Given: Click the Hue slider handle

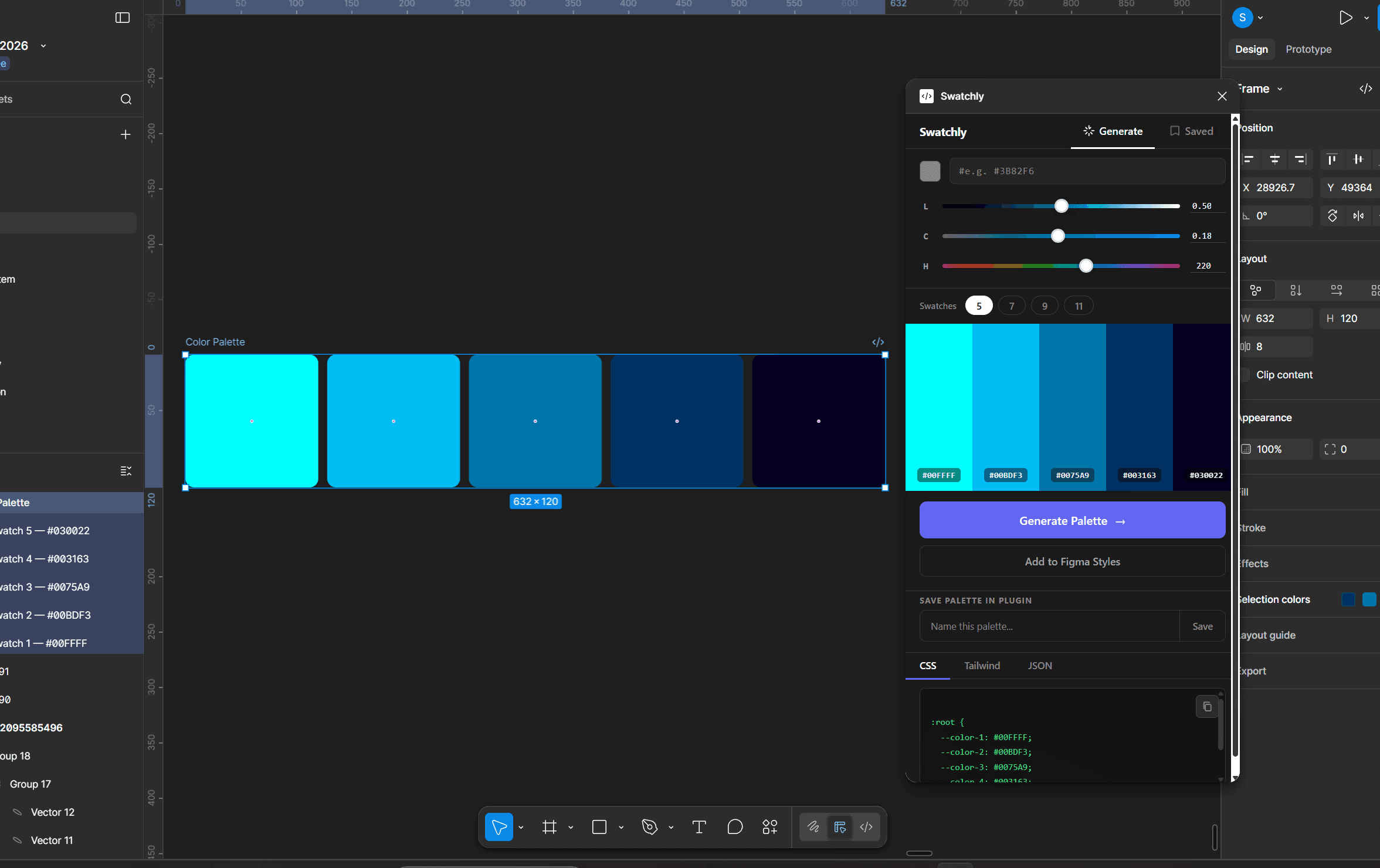Looking at the screenshot, I should pos(1086,266).
